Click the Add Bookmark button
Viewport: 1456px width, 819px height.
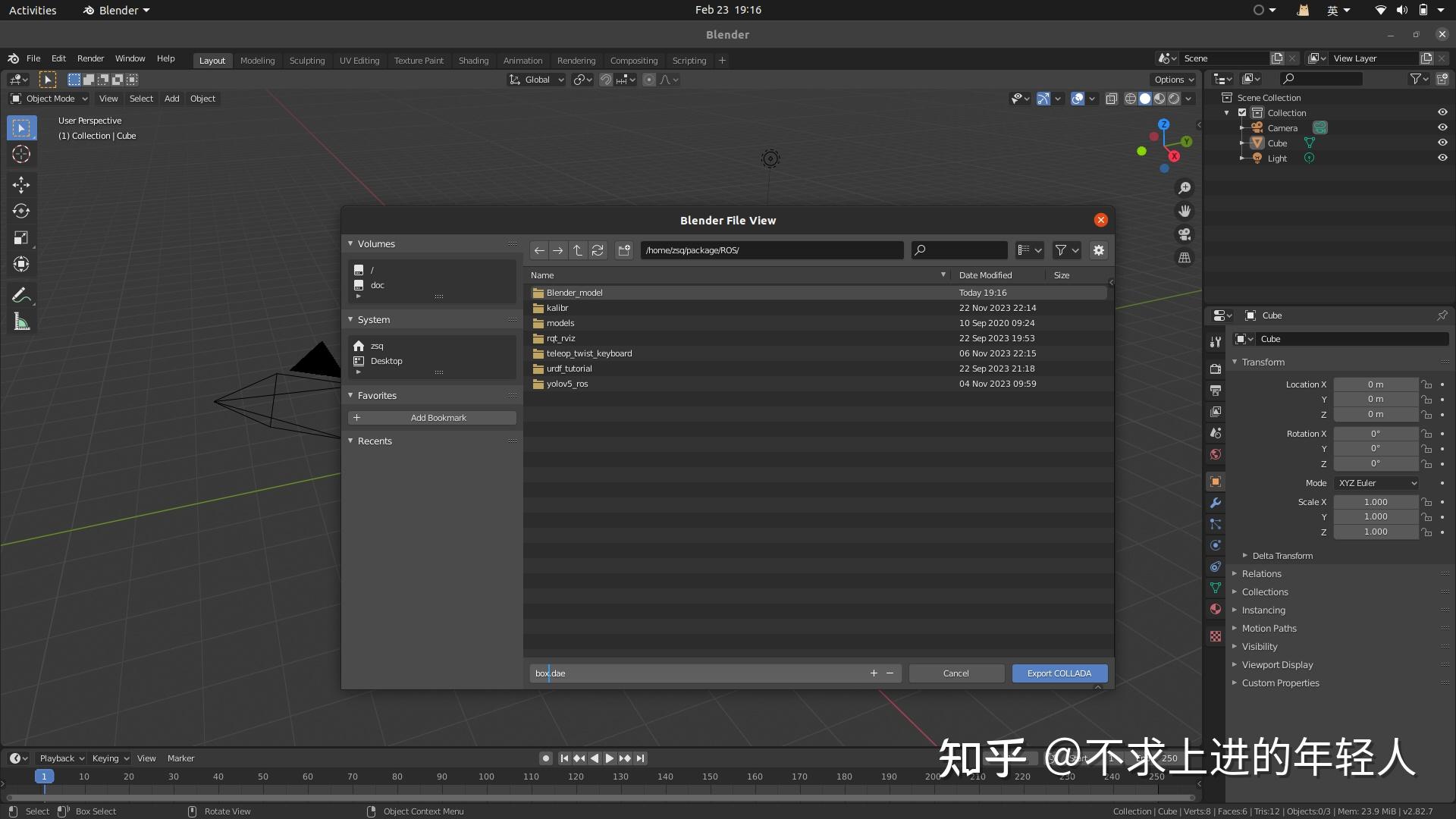pyautogui.click(x=431, y=417)
